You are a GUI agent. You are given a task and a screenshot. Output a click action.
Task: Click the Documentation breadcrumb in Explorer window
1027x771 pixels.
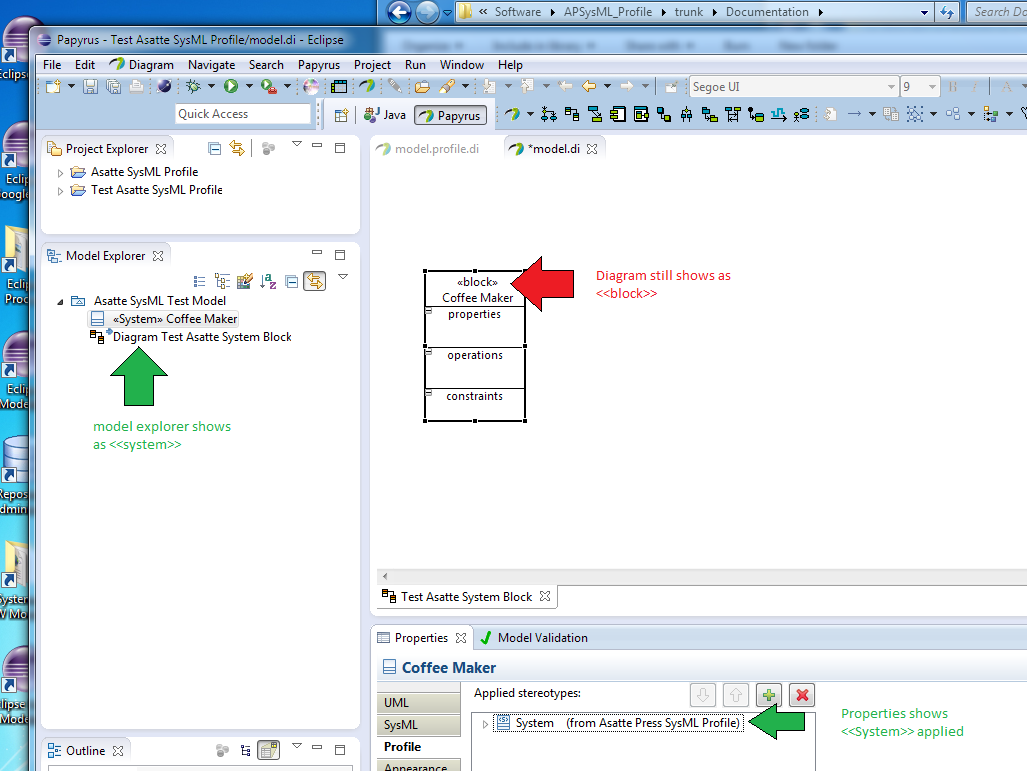point(767,12)
